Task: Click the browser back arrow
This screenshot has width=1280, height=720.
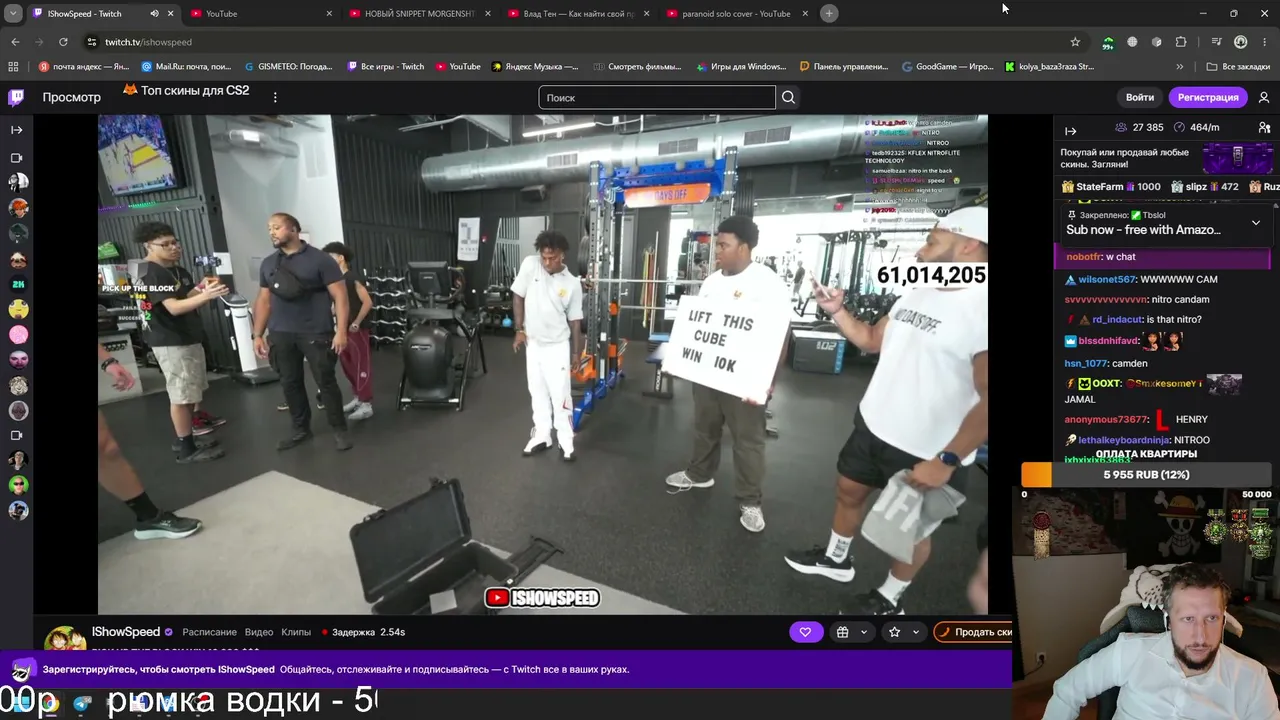Action: 15,42
